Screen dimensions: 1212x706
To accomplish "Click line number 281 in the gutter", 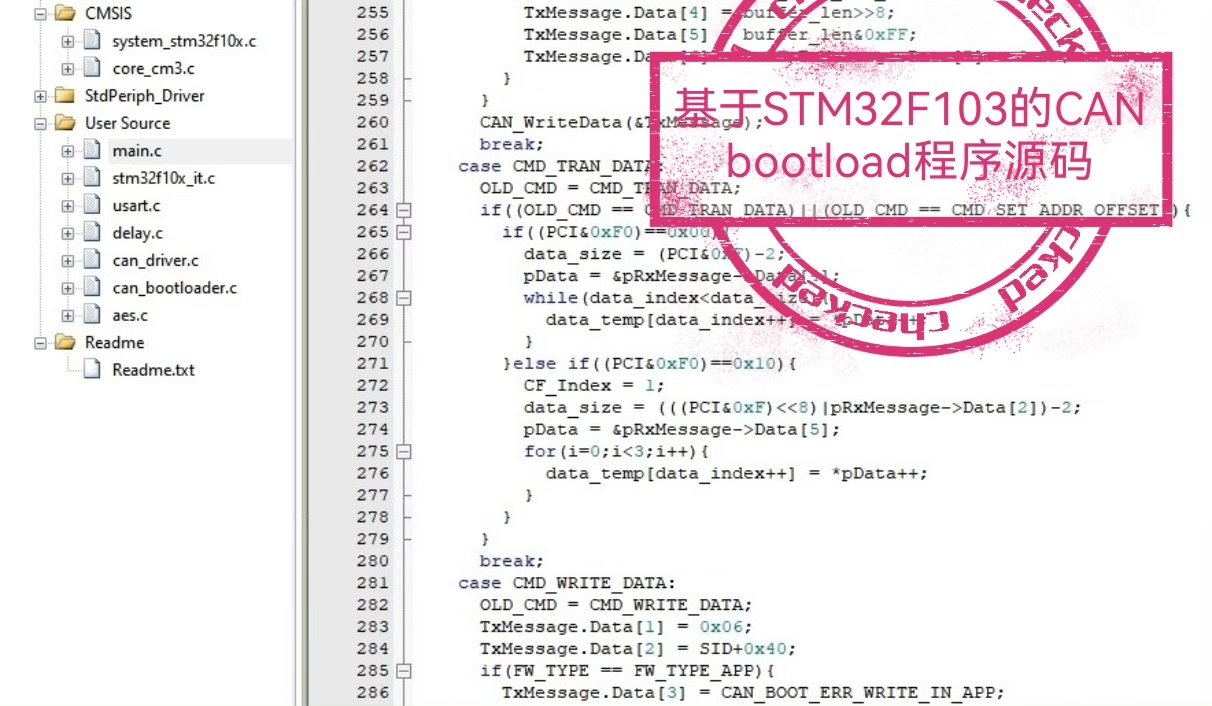I will [x=372, y=582].
